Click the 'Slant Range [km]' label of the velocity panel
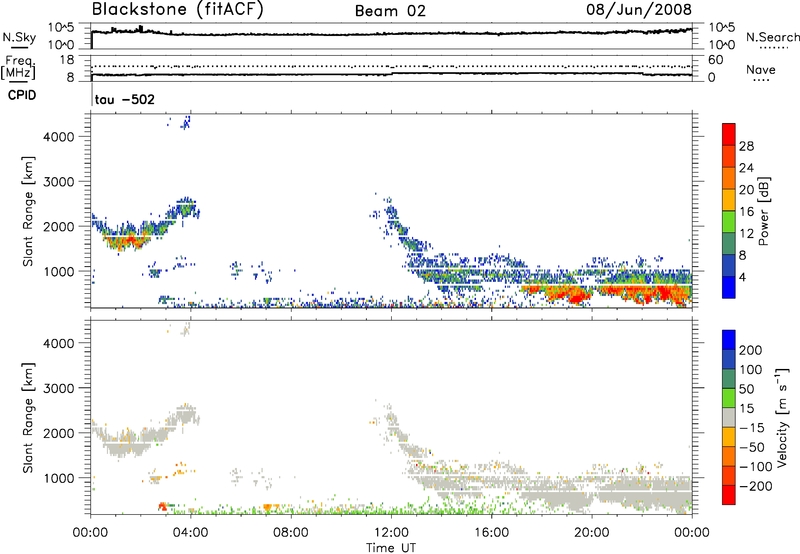Screen dimensions: 800x554 28,417
